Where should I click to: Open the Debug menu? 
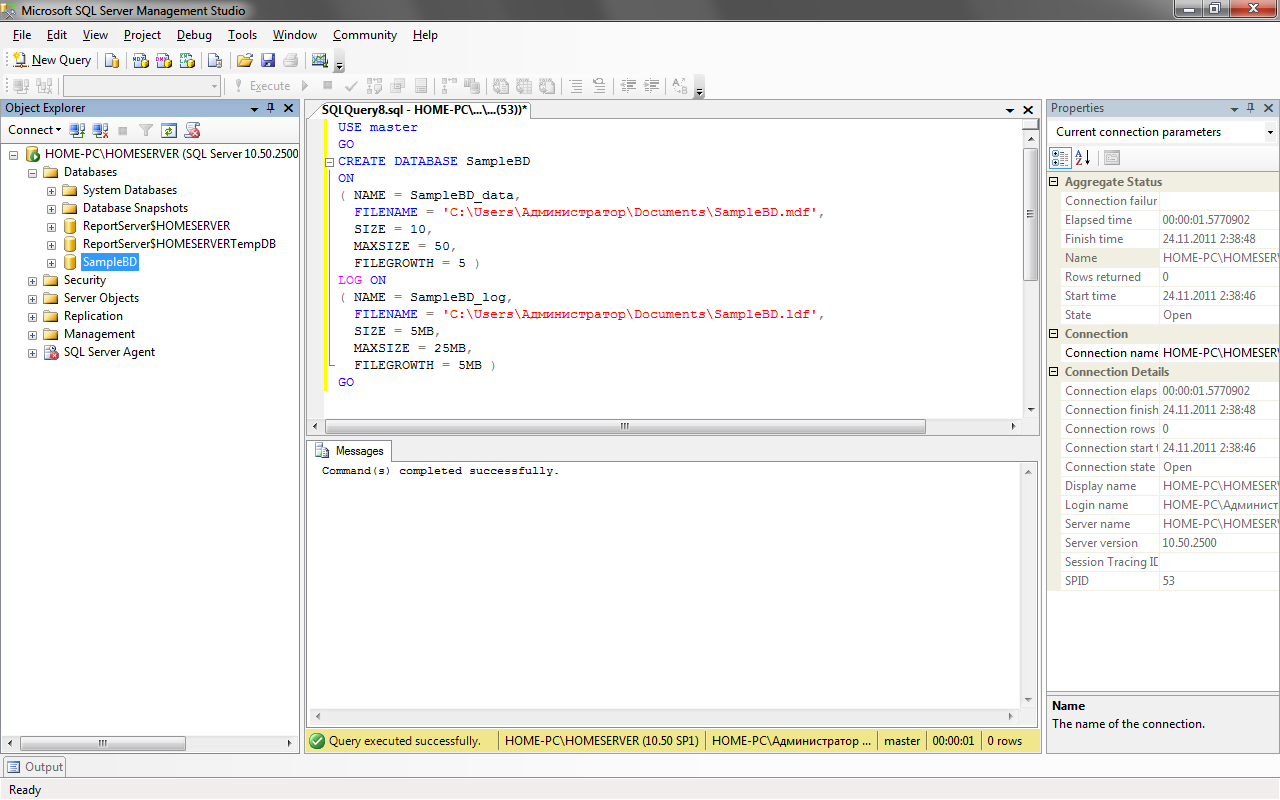[x=194, y=35]
